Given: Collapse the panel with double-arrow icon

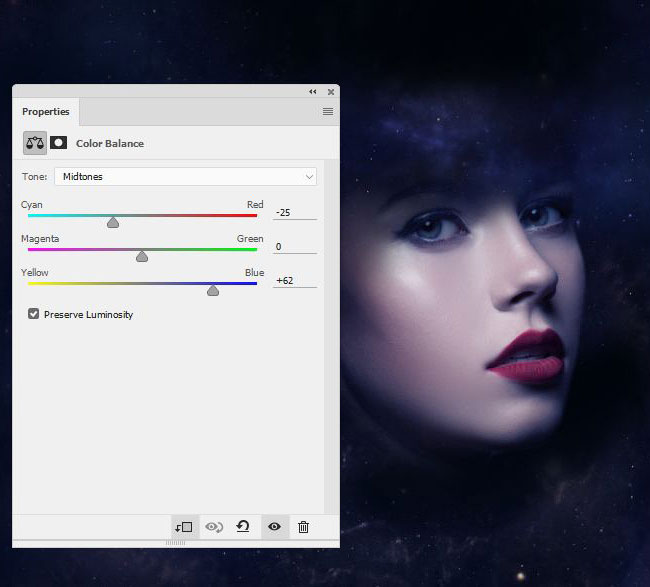Looking at the screenshot, I should point(313,92).
